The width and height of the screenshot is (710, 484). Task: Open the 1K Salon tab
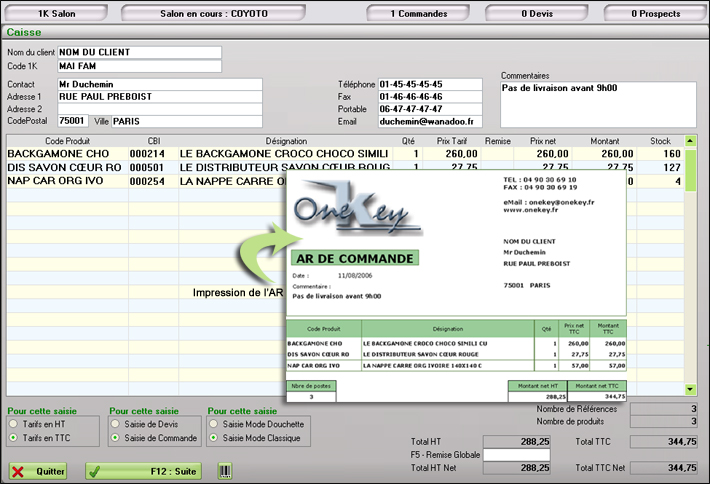(58, 14)
